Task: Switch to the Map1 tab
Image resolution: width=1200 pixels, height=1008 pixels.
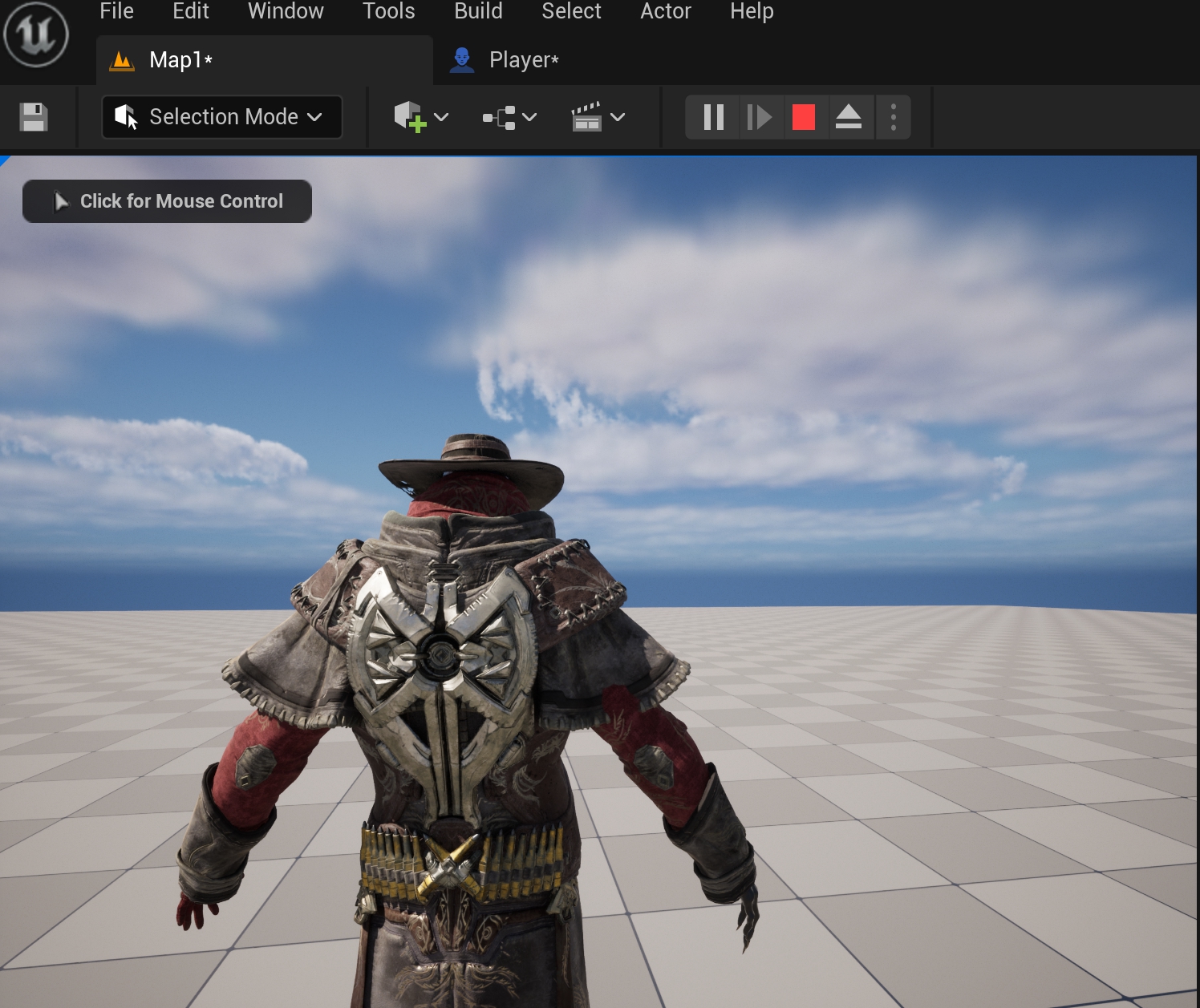Action: pyautogui.click(x=265, y=60)
